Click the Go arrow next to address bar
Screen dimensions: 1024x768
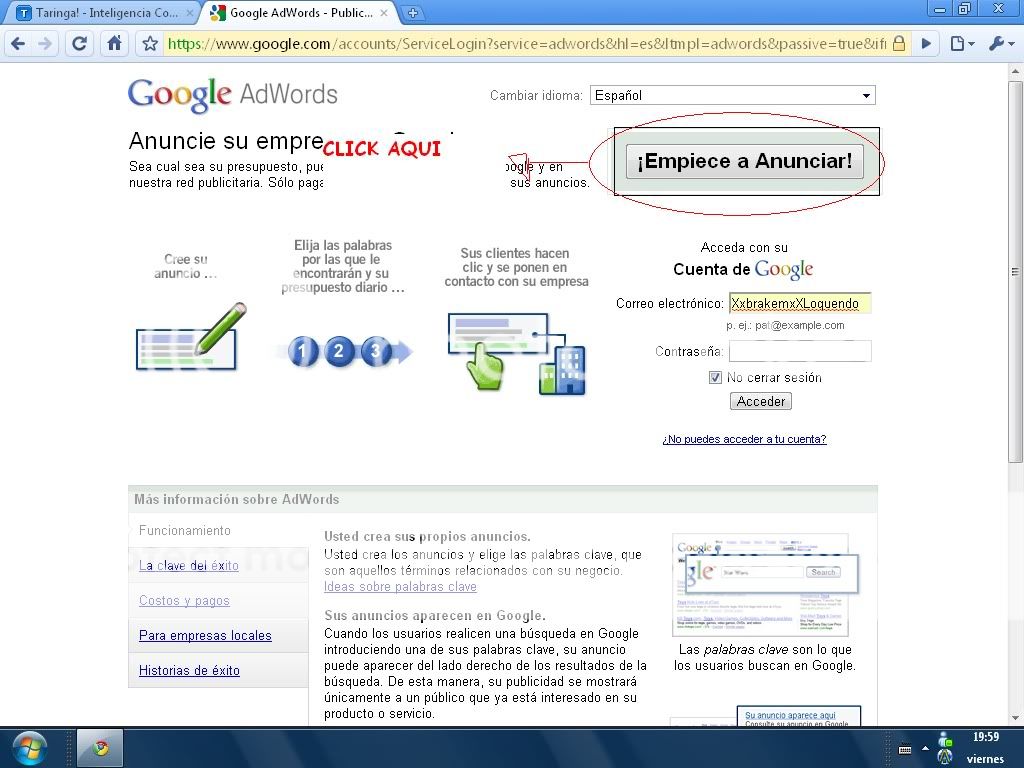(926, 44)
